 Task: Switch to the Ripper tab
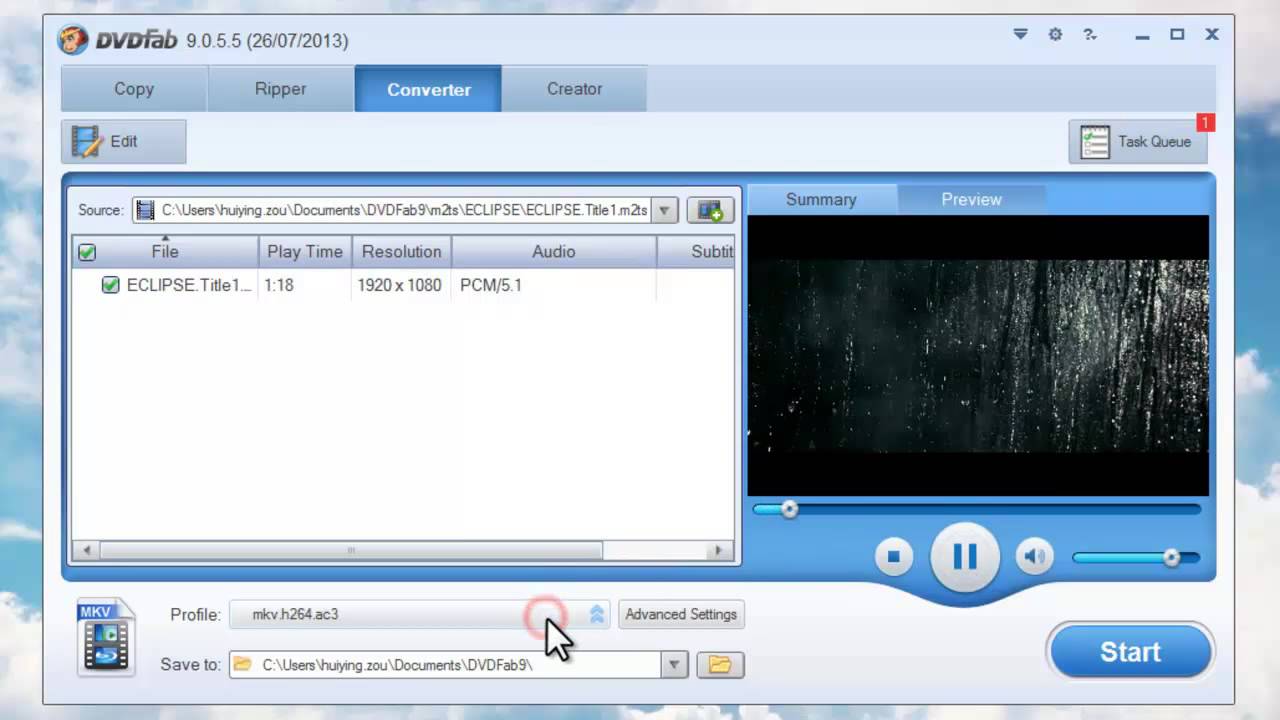[x=281, y=89]
